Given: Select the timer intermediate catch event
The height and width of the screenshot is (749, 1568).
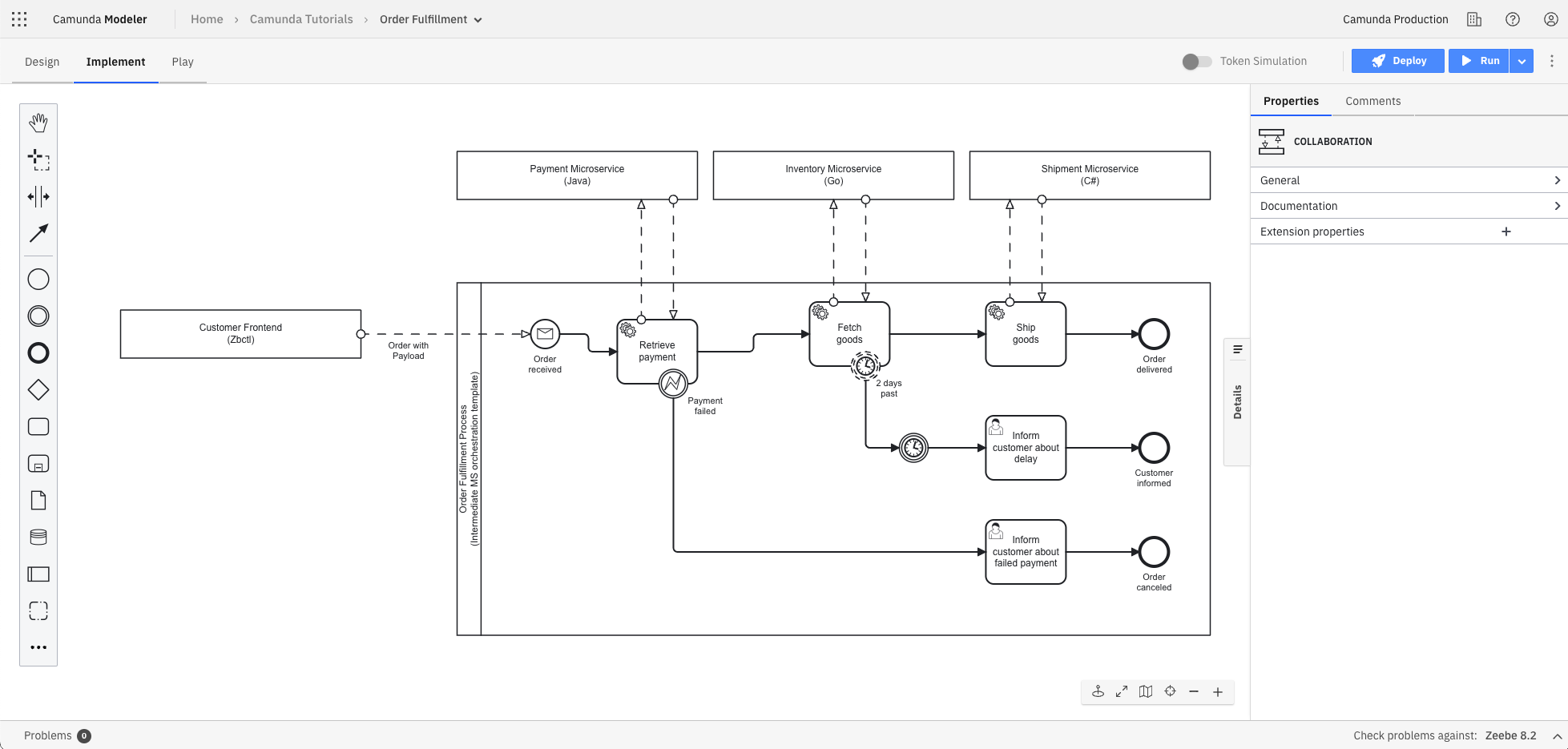Looking at the screenshot, I should 913,448.
